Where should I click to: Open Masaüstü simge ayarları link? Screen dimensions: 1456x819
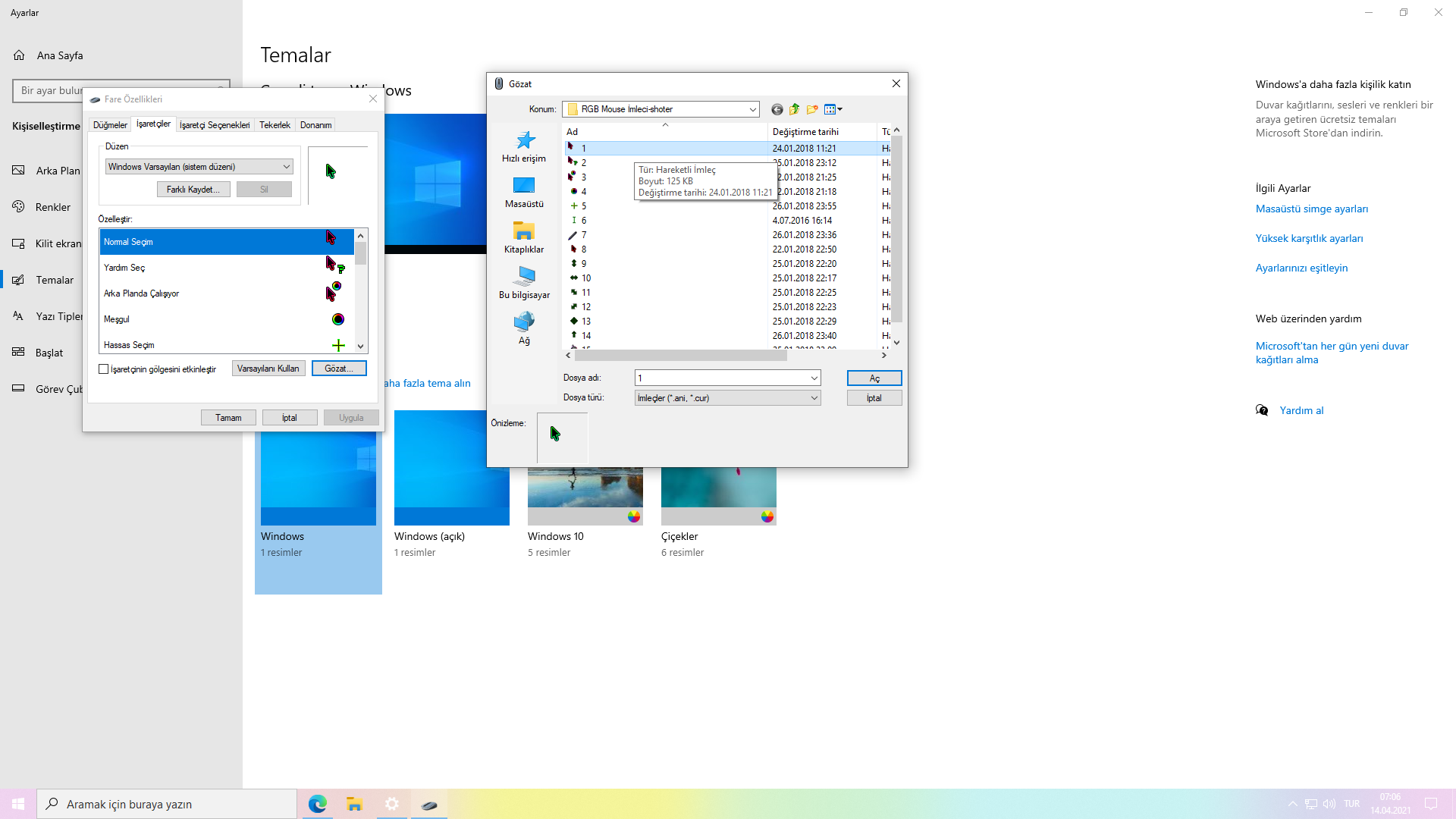pyautogui.click(x=1311, y=209)
